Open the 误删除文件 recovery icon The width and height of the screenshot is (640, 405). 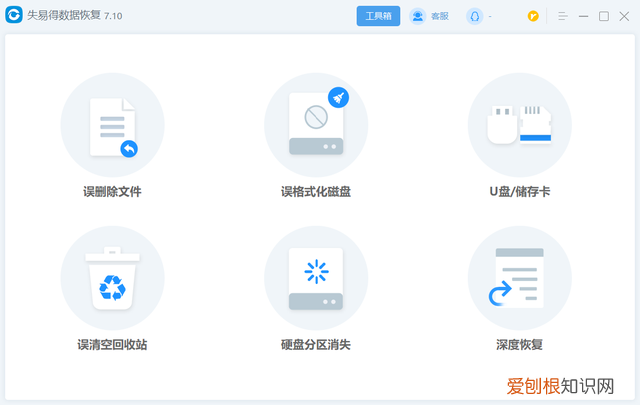(x=112, y=125)
